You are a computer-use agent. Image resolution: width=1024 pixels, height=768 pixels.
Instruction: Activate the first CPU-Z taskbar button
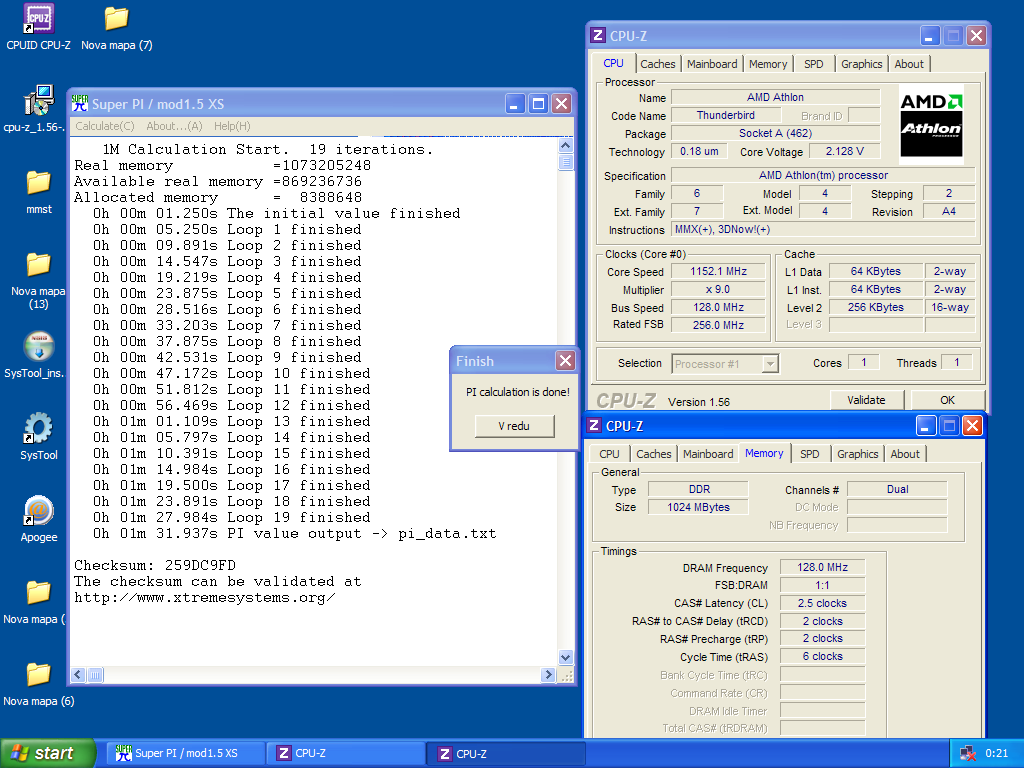346,754
